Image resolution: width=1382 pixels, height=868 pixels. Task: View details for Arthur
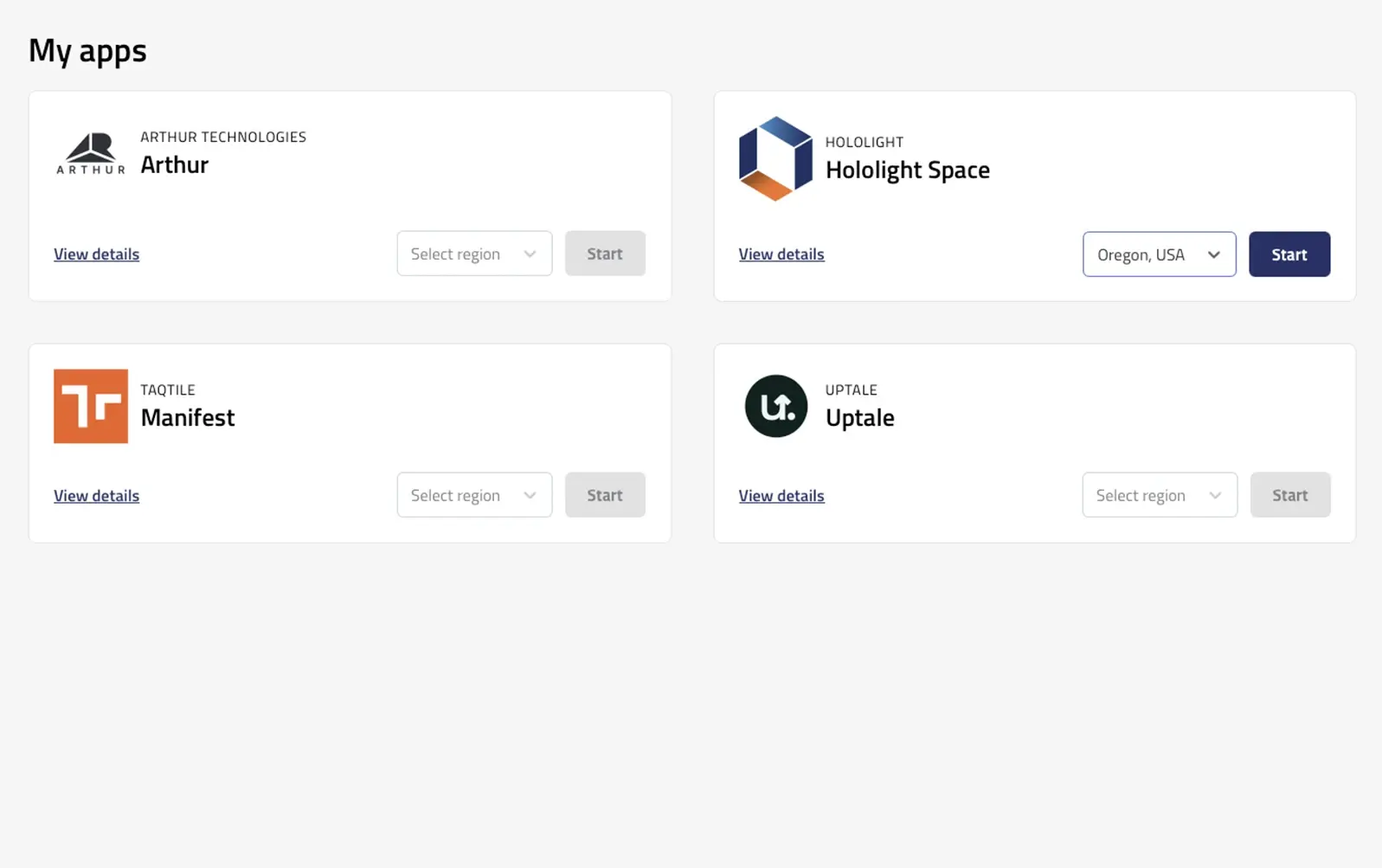point(96,254)
